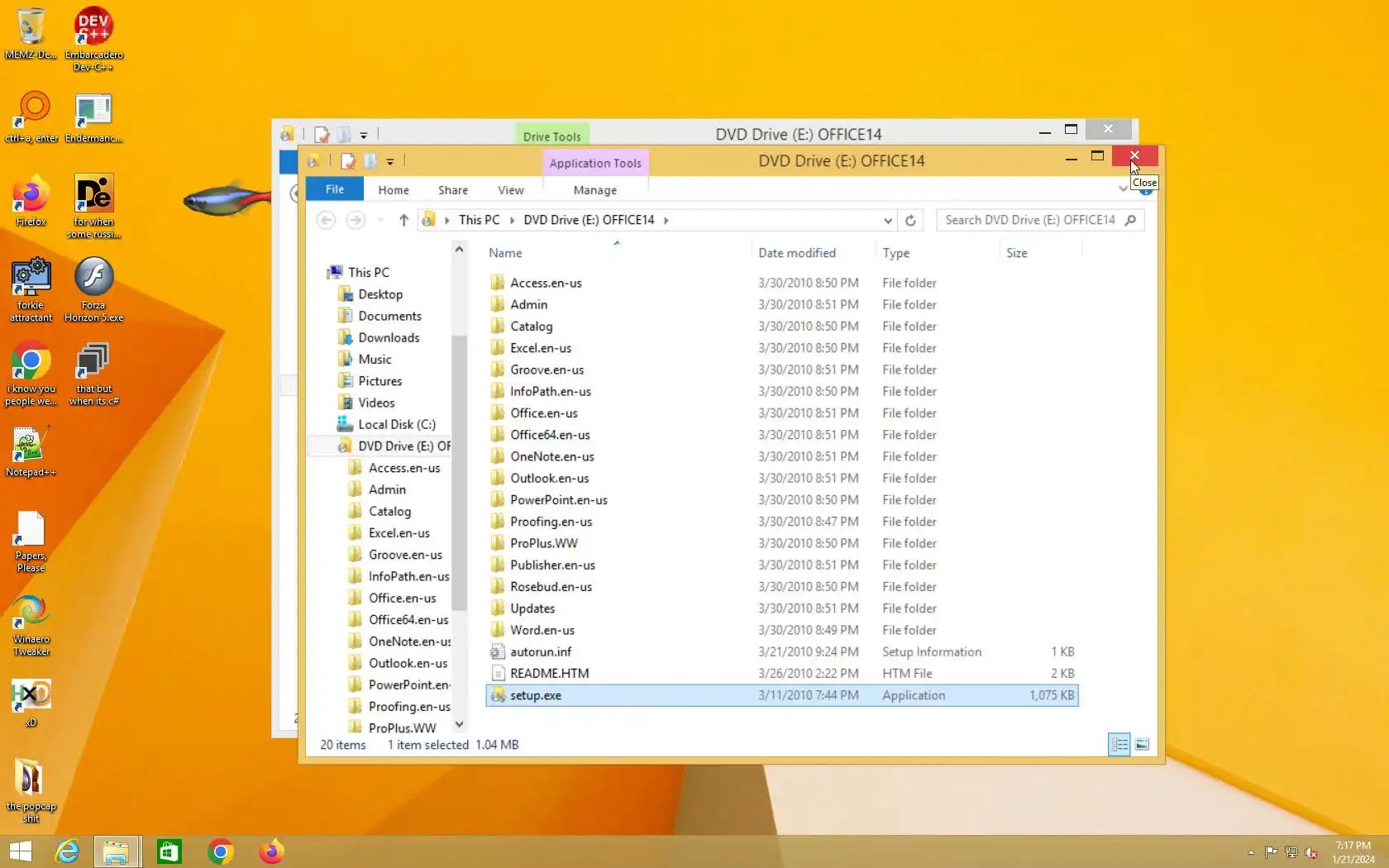Sort files by the Type column header
This screenshot has height=868, width=1389.
938,253
